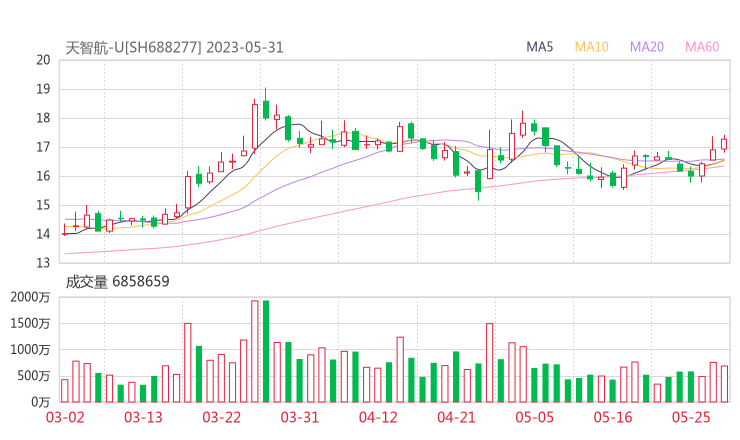The width and height of the screenshot is (740, 440).
Task: Click the 05-16 date label
Action: click(x=613, y=417)
